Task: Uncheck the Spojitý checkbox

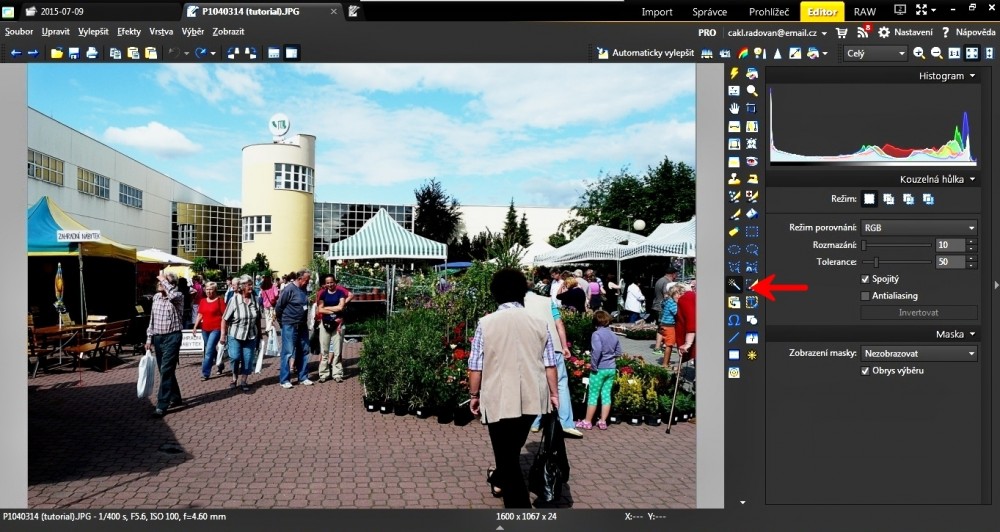Action: point(865,279)
